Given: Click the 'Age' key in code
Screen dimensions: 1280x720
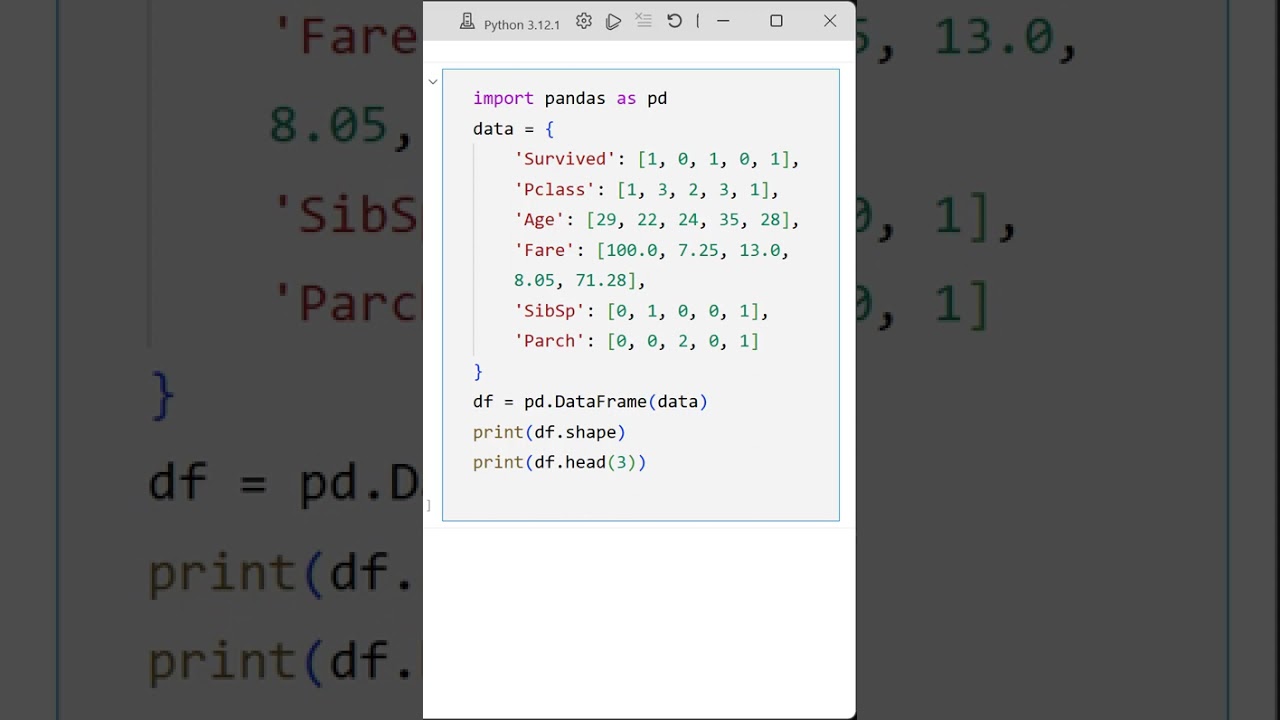Looking at the screenshot, I should click(x=539, y=220).
